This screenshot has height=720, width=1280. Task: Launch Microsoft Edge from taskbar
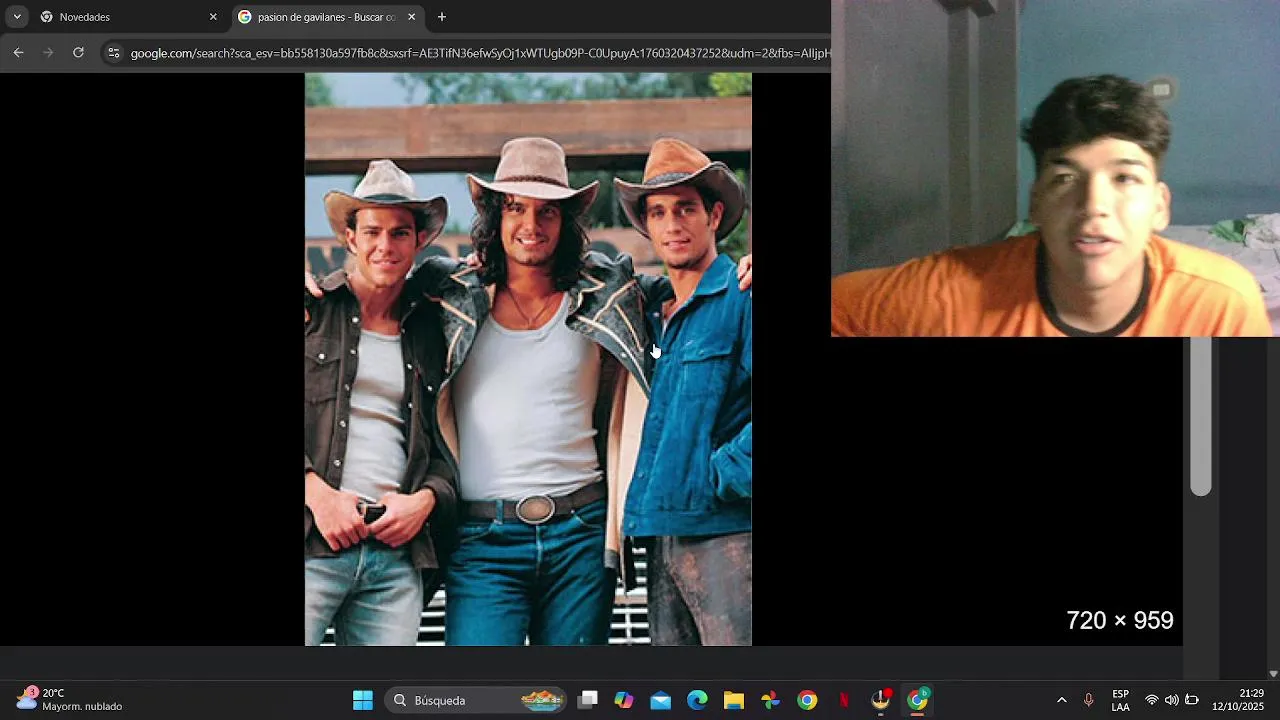[697, 700]
